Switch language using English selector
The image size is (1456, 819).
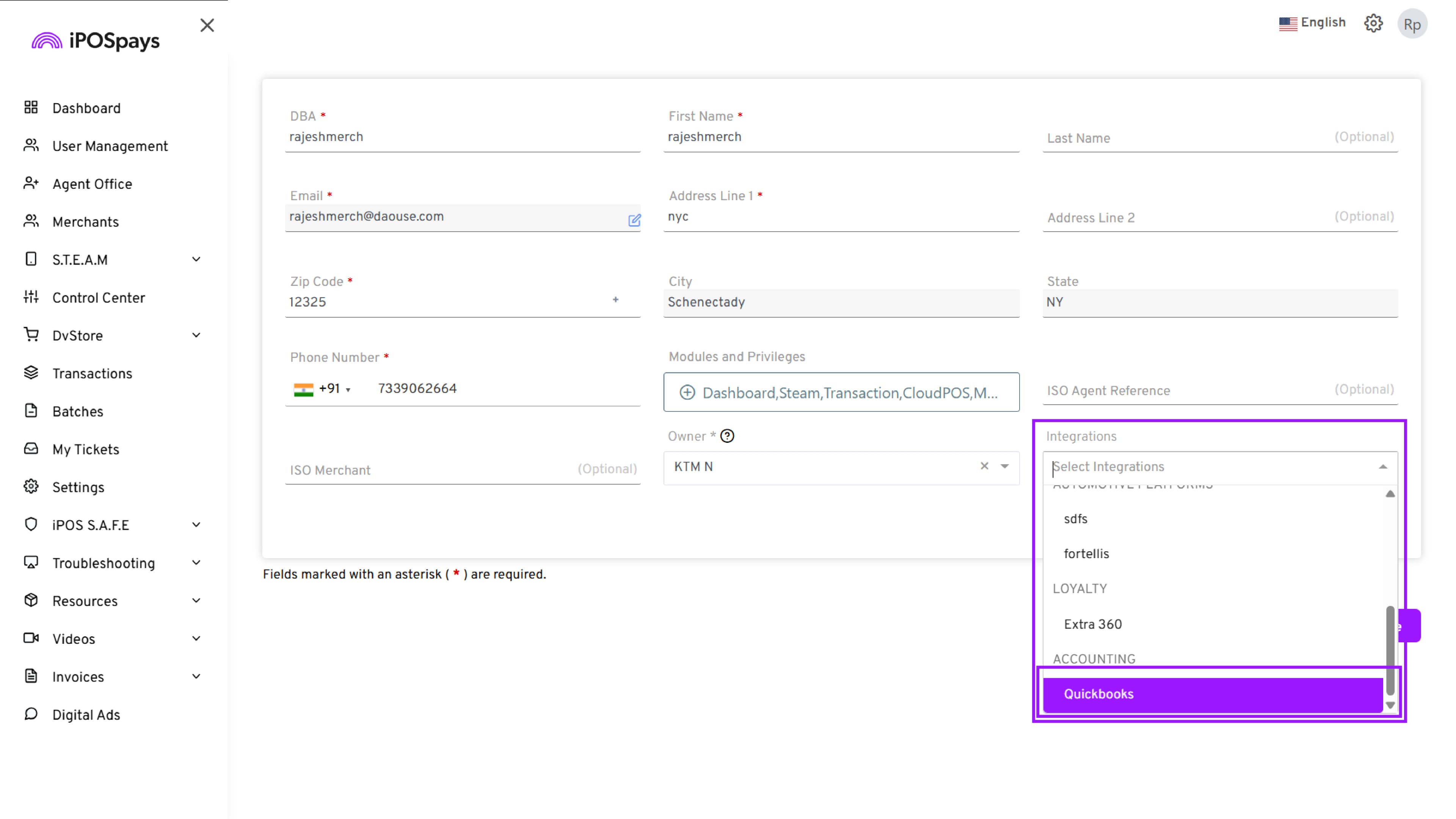pyautogui.click(x=1312, y=23)
